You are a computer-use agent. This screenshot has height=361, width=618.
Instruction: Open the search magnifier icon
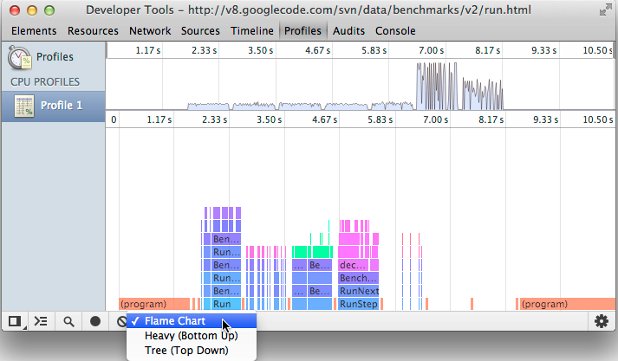69,322
